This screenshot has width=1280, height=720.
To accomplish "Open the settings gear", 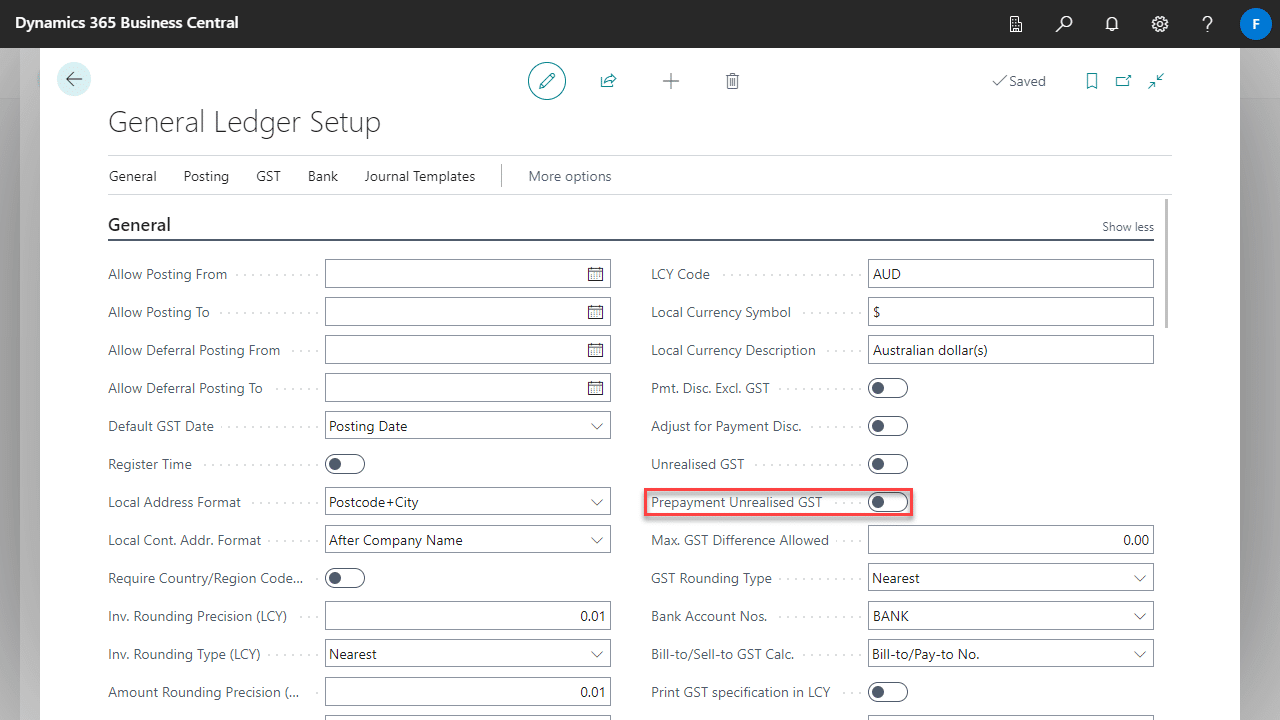I will [1160, 23].
